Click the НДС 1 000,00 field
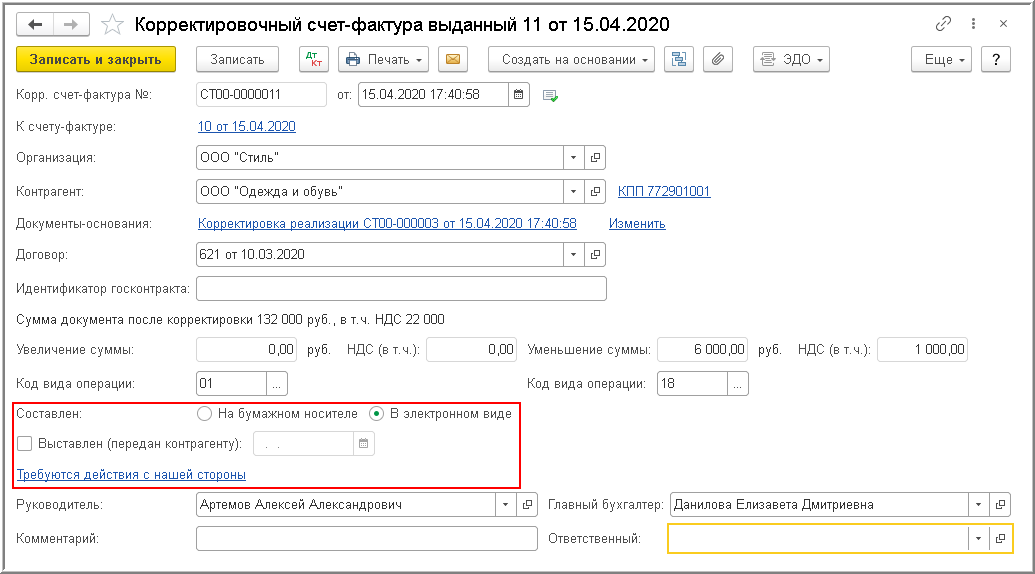Viewport: 1035px width, 574px height. coord(923,350)
